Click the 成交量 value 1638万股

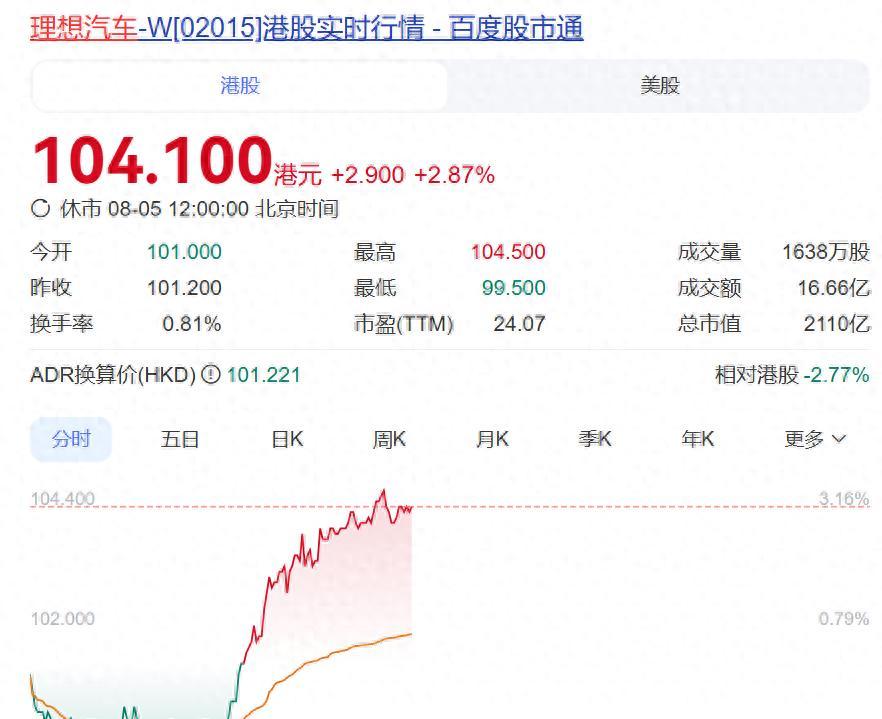pos(826,251)
